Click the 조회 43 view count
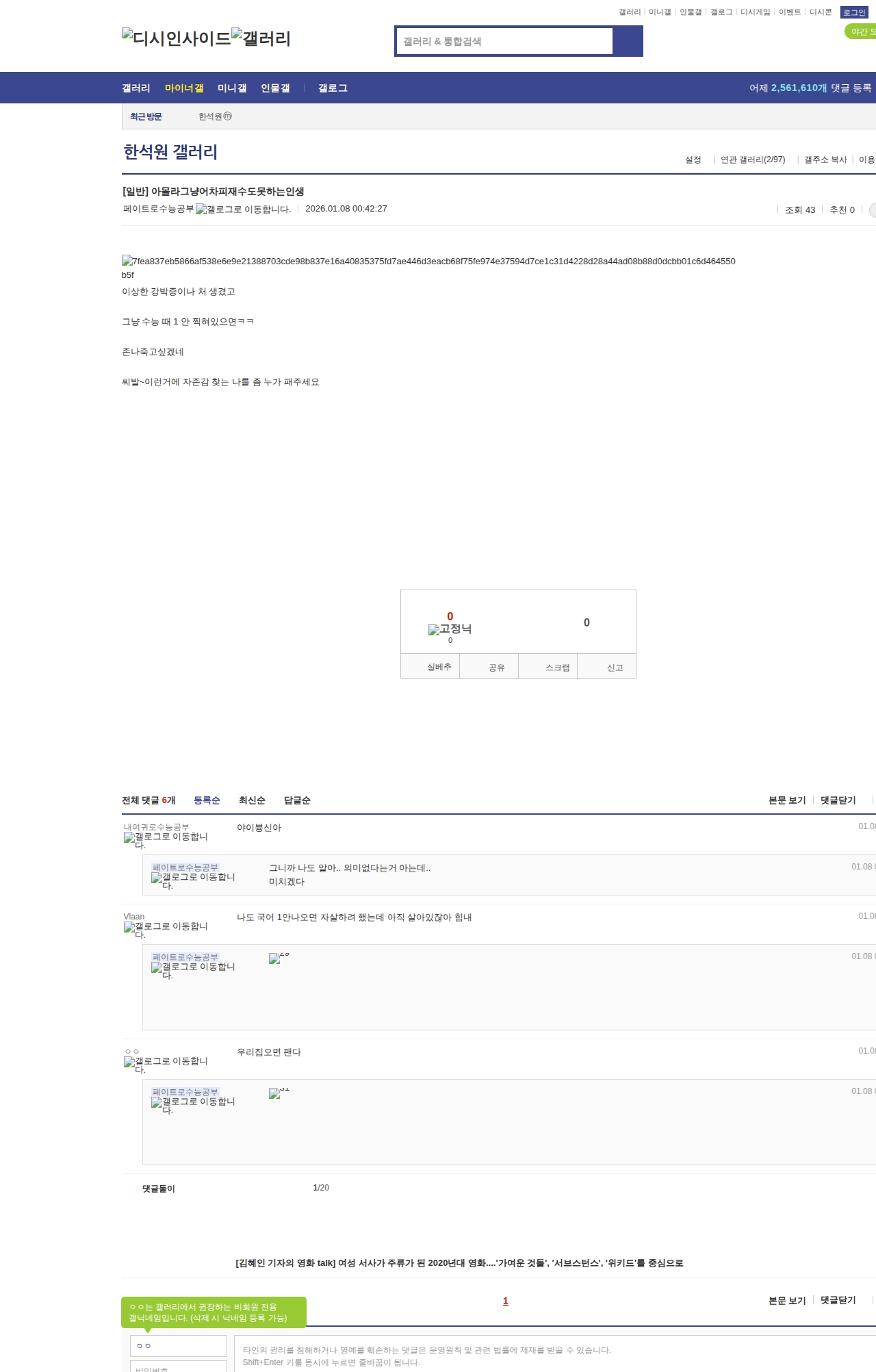This screenshot has width=876, height=1372. [x=800, y=210]
